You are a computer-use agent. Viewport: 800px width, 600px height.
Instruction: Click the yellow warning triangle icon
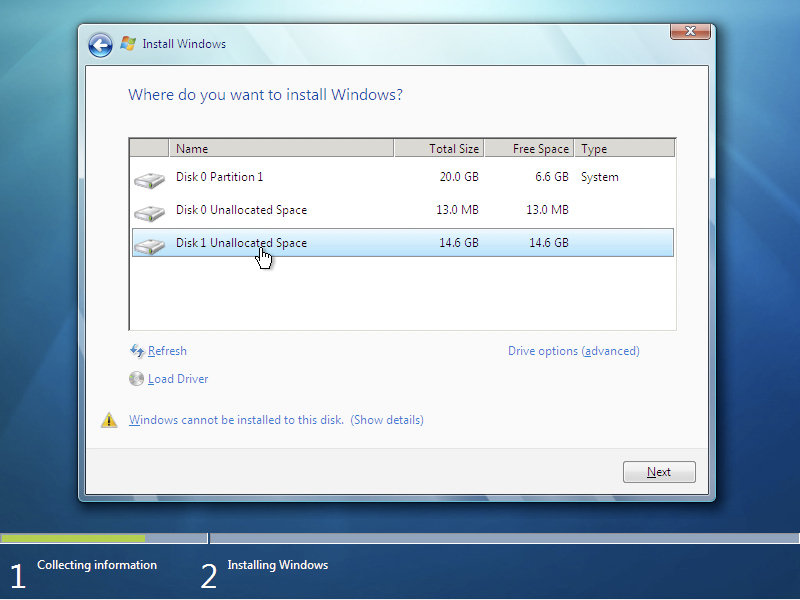(109, 420)
